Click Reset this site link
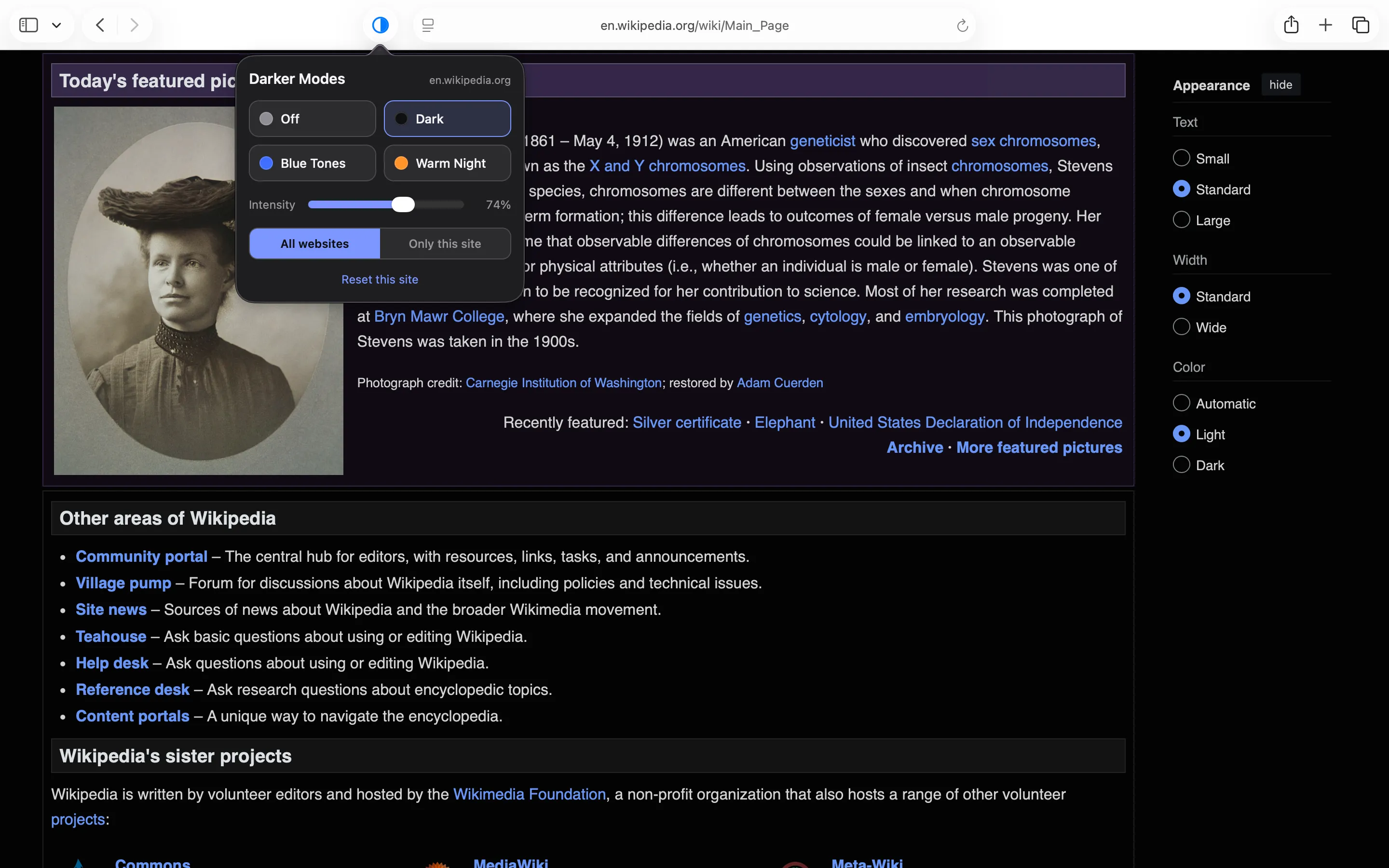 click(x=380, y=280)
